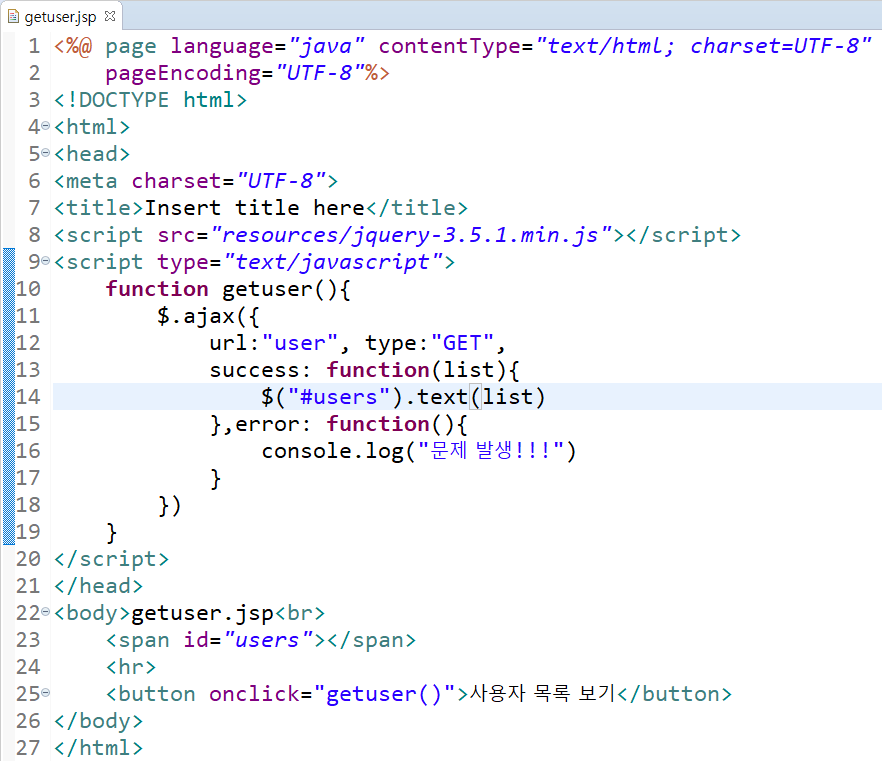Image resolution: width=882 pixels, height=761 pixels.
Task: Click the "#users" selector string
Action: [339, 397]
